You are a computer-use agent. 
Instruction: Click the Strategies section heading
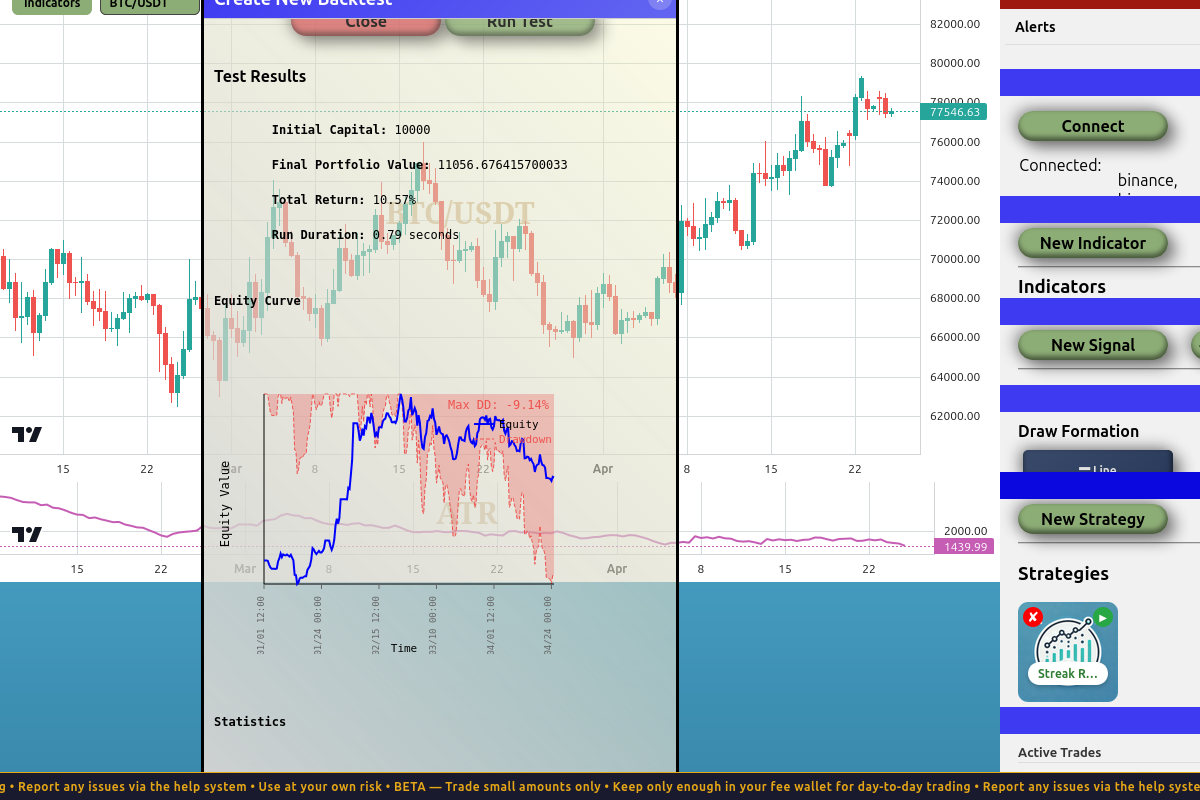[x=1063, y=574]
